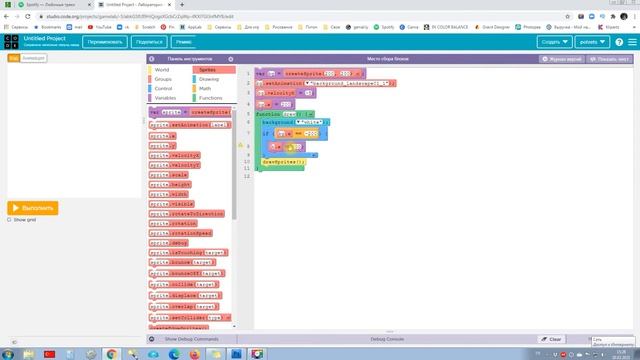640x360 pixels.
Task: Open the YouTube bookmark
Action: pyautogui.click(x=100, y=27)
